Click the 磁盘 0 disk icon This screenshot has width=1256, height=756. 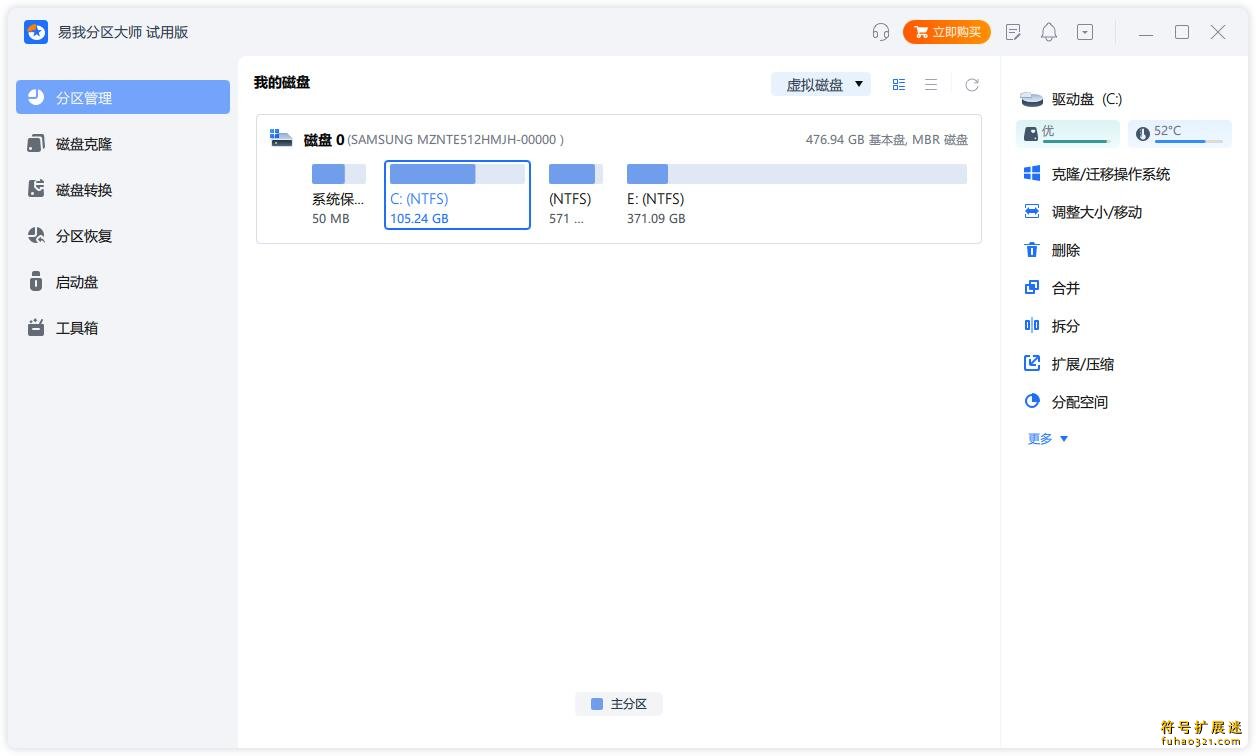pyautogui.click(x=281, y=139)
